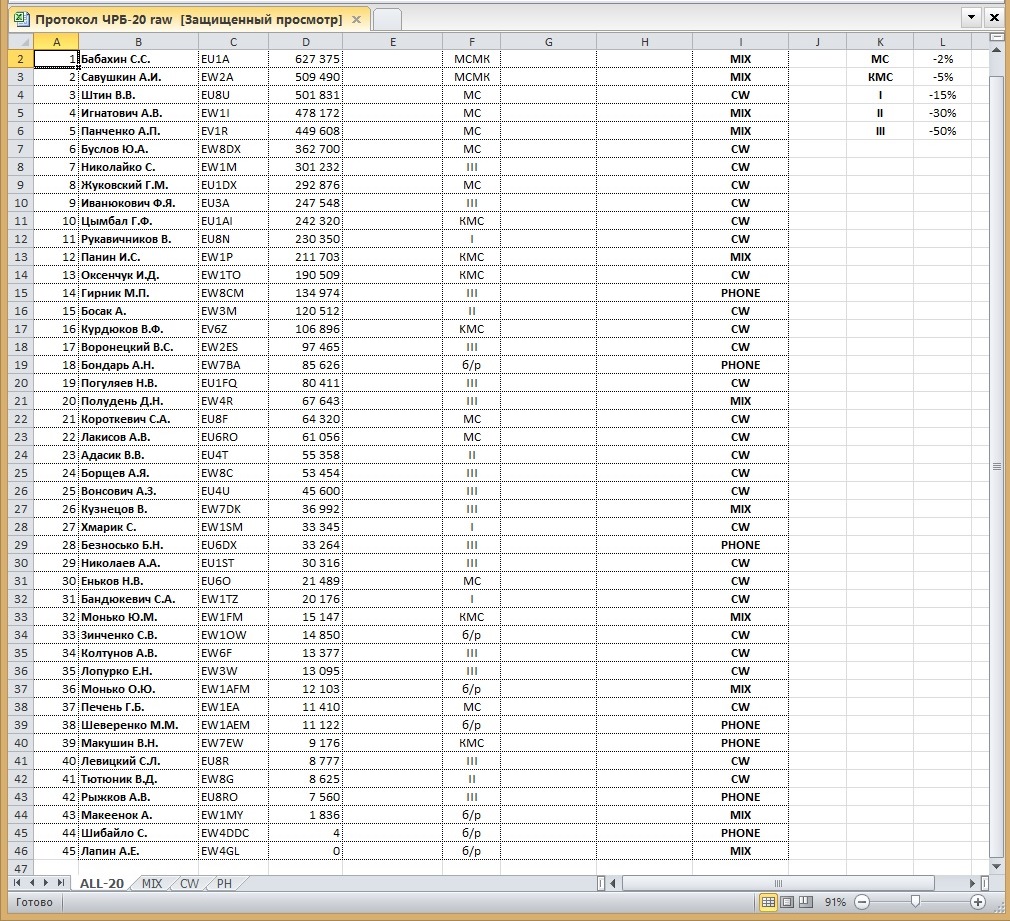Go to first sheet using navigation arrow
Screen dimensions: 1010x921
click(x=17, y=884)
